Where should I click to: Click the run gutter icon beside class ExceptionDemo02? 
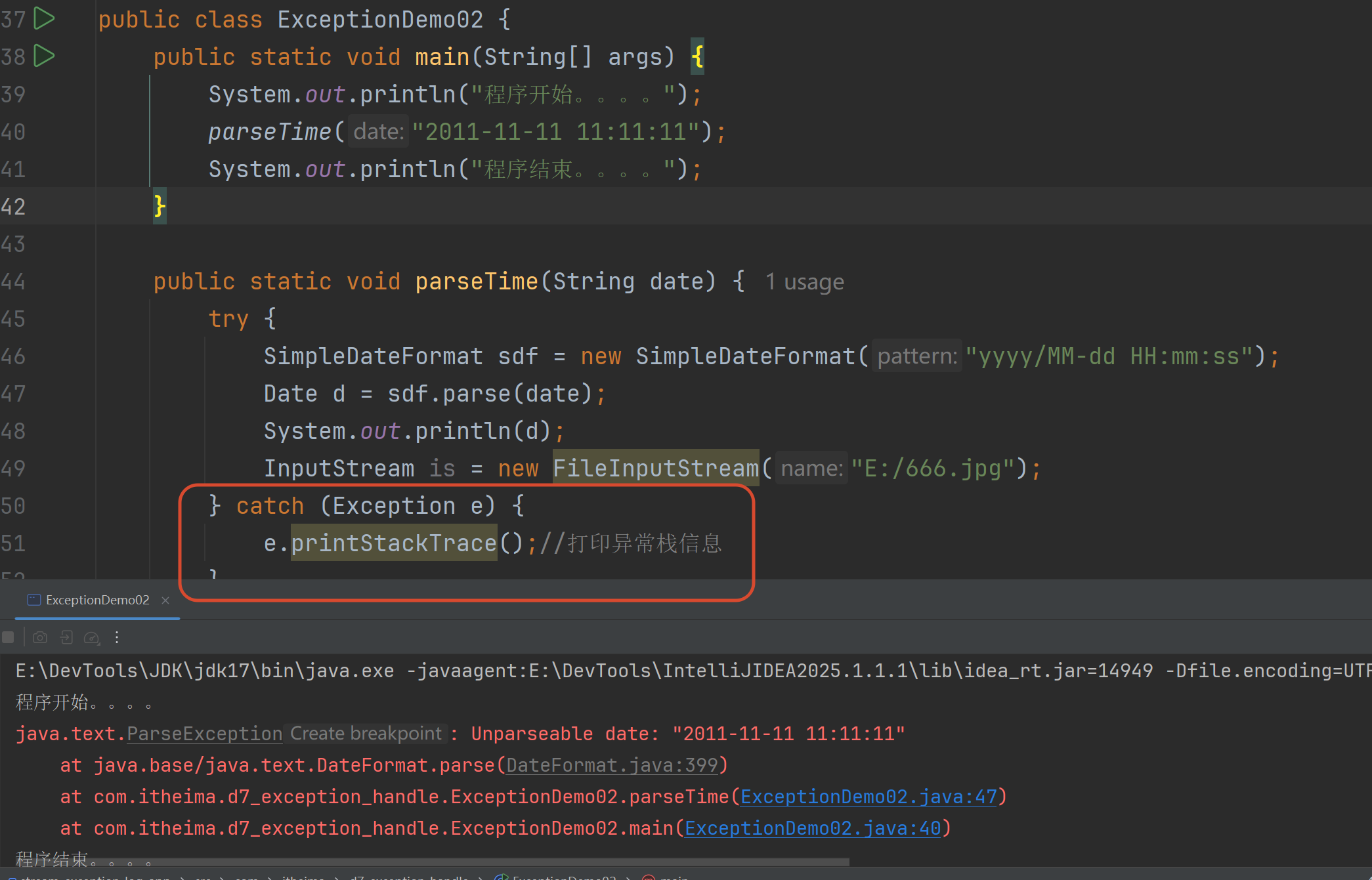tap(44, 18)
